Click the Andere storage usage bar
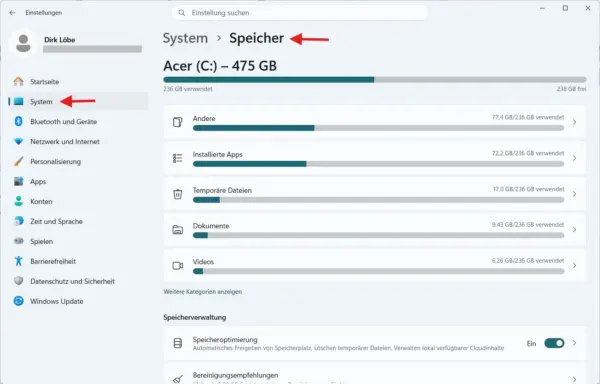Viewport: 600px width, 384px height. pyautogui.click(x=378, y=128)
